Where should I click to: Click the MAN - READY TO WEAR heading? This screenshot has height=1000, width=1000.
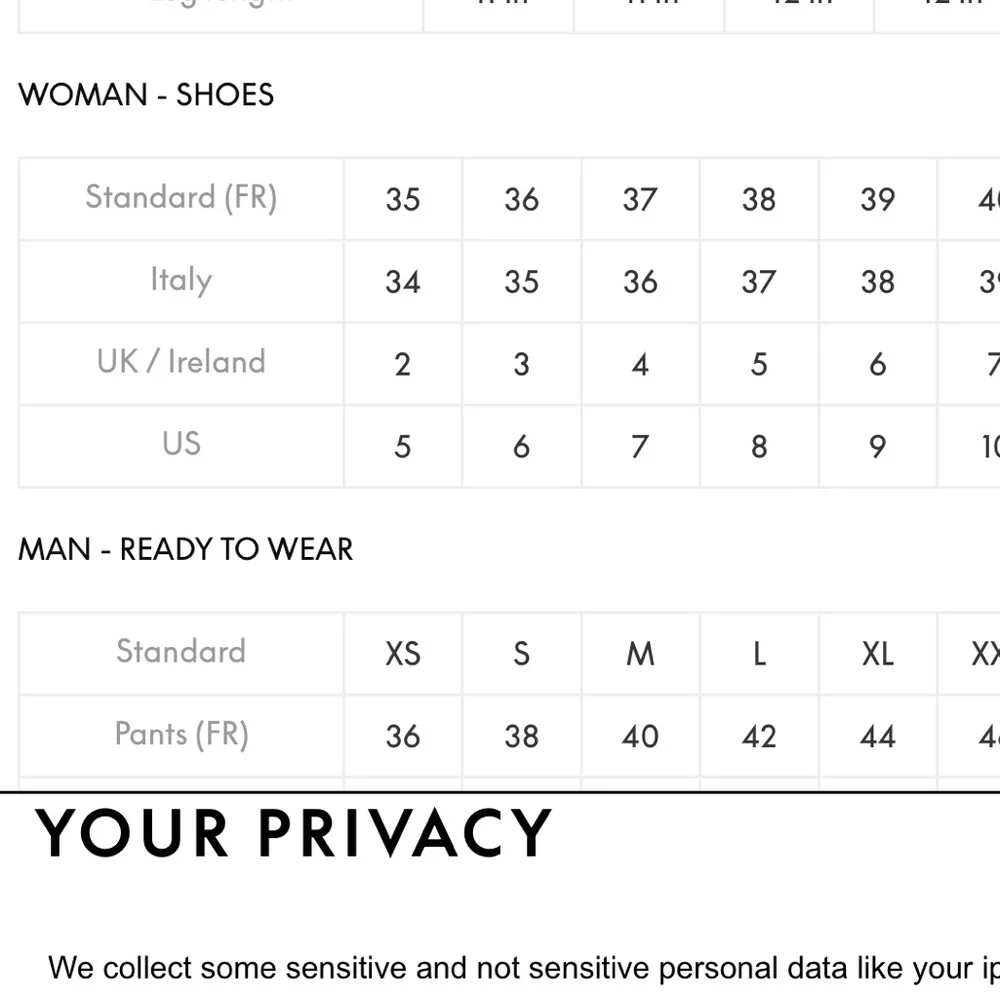point(186,550)
